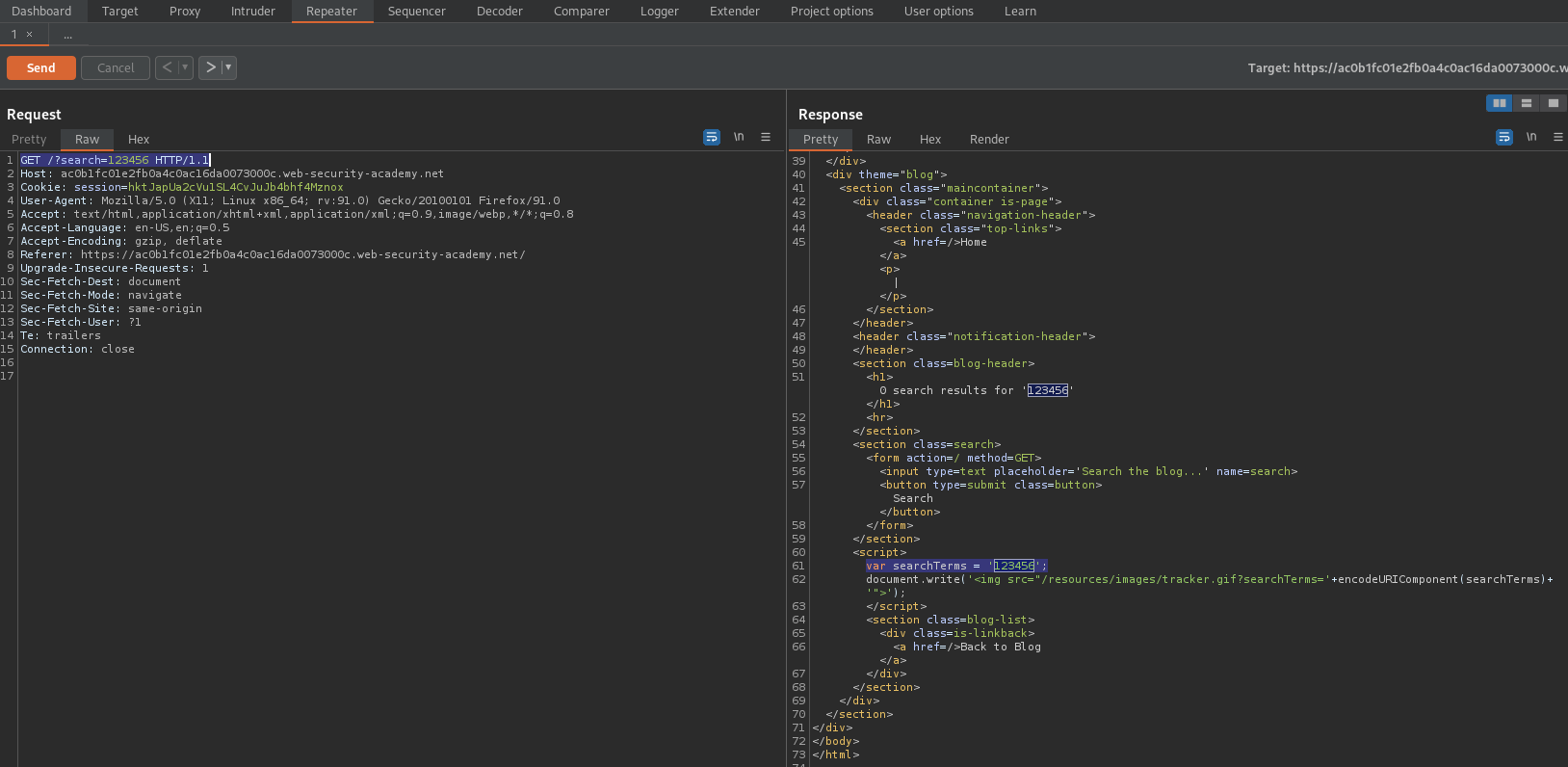This screenshot has height=767, width=1568.
Task: Click the Cookie session header line
Action: click(182, 187)
